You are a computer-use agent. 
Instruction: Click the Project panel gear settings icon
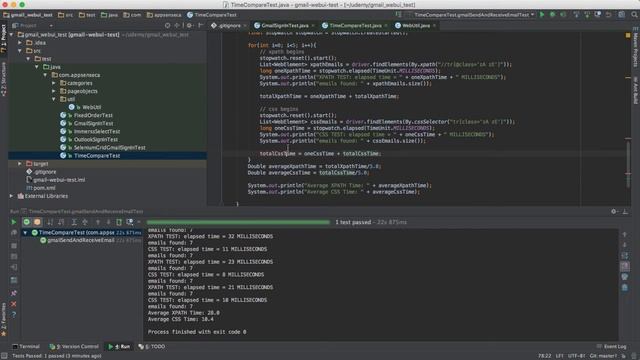pyautogui.click(x=189, y=25)
